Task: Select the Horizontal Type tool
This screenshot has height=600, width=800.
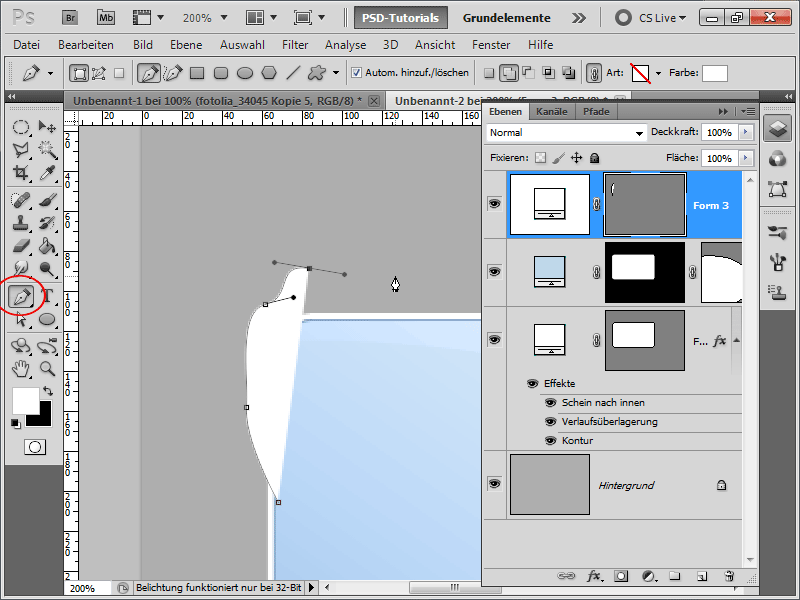Action: [x=47, y=295]
